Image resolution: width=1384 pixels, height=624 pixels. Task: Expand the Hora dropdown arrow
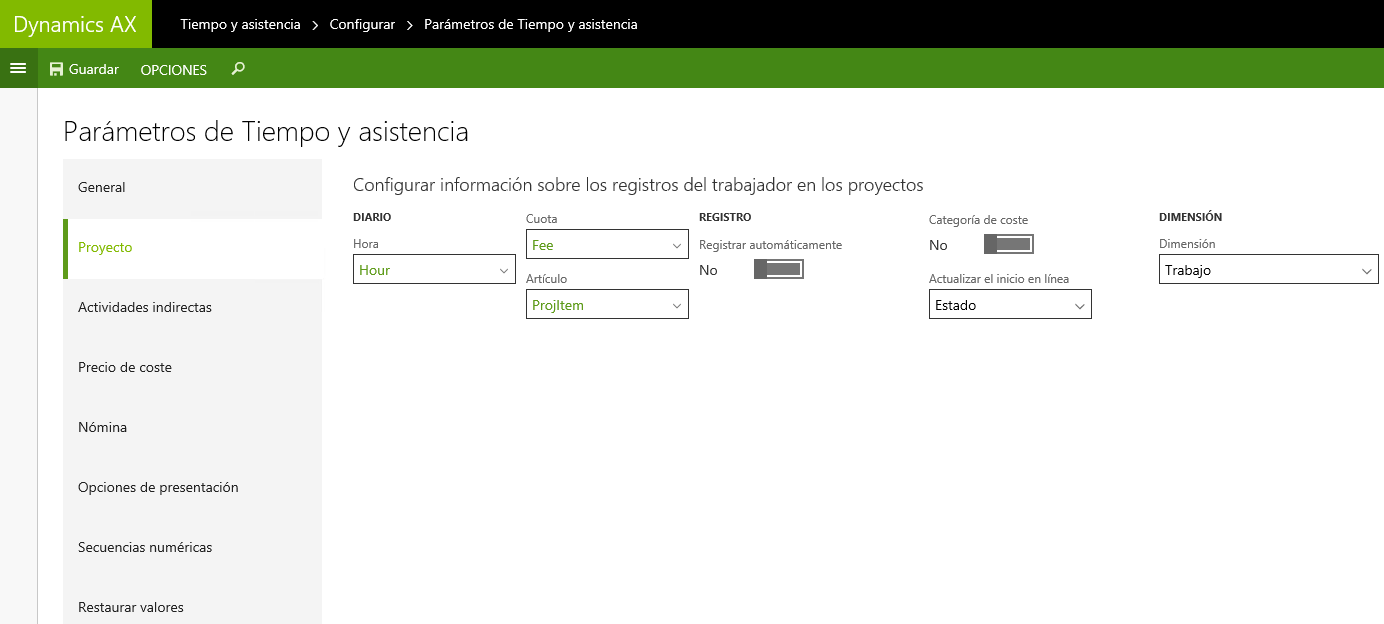[x=503, y=270]
